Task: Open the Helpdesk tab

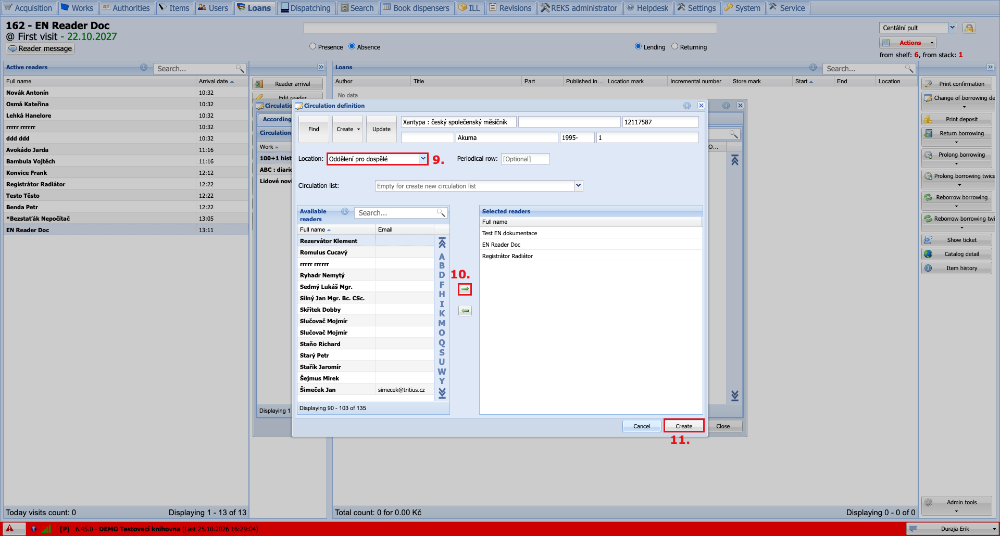Action: (x=647, y=8)
